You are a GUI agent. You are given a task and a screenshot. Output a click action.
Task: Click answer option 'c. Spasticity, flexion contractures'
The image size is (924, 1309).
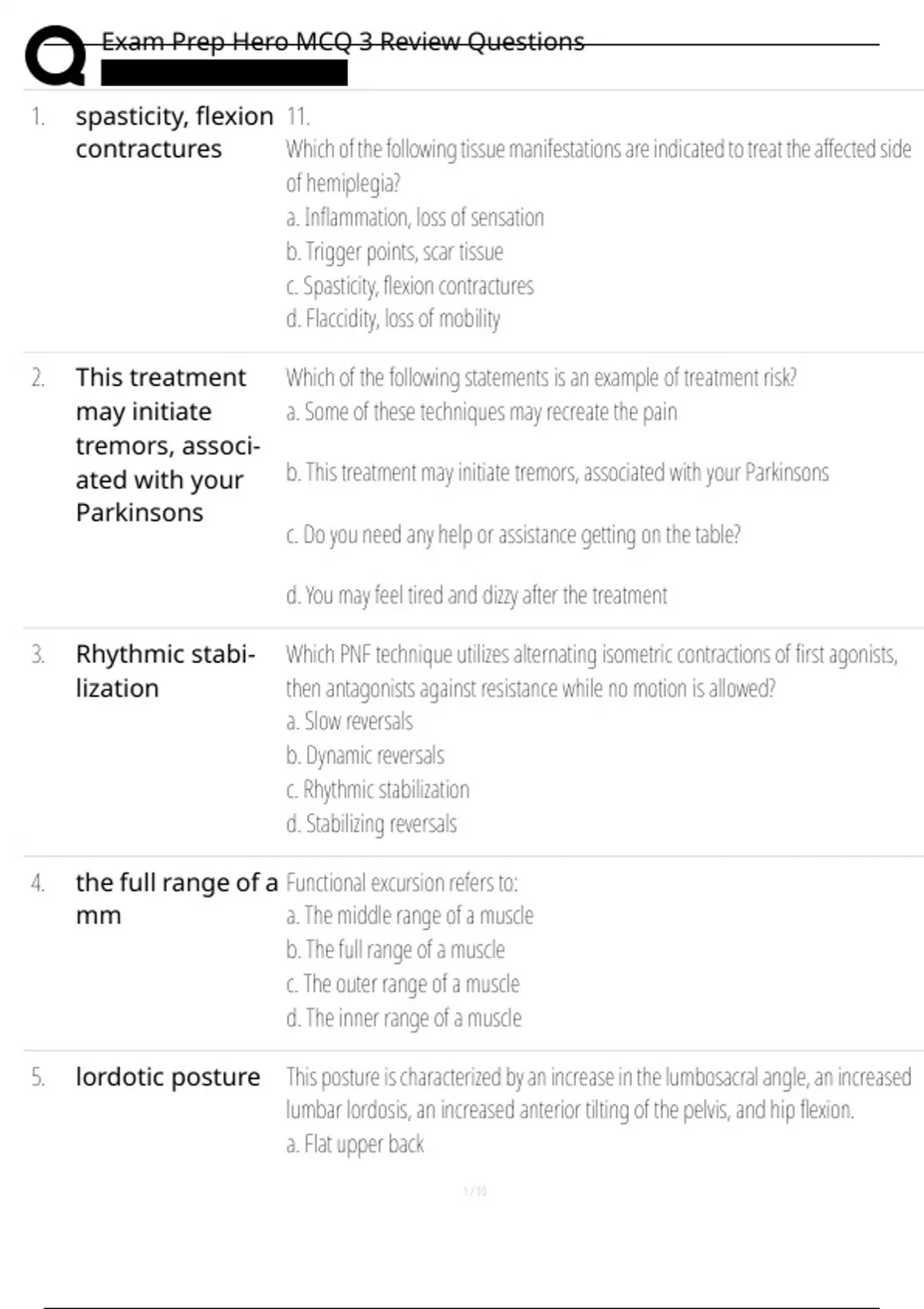pyautogui.click(x=410, y=286)
